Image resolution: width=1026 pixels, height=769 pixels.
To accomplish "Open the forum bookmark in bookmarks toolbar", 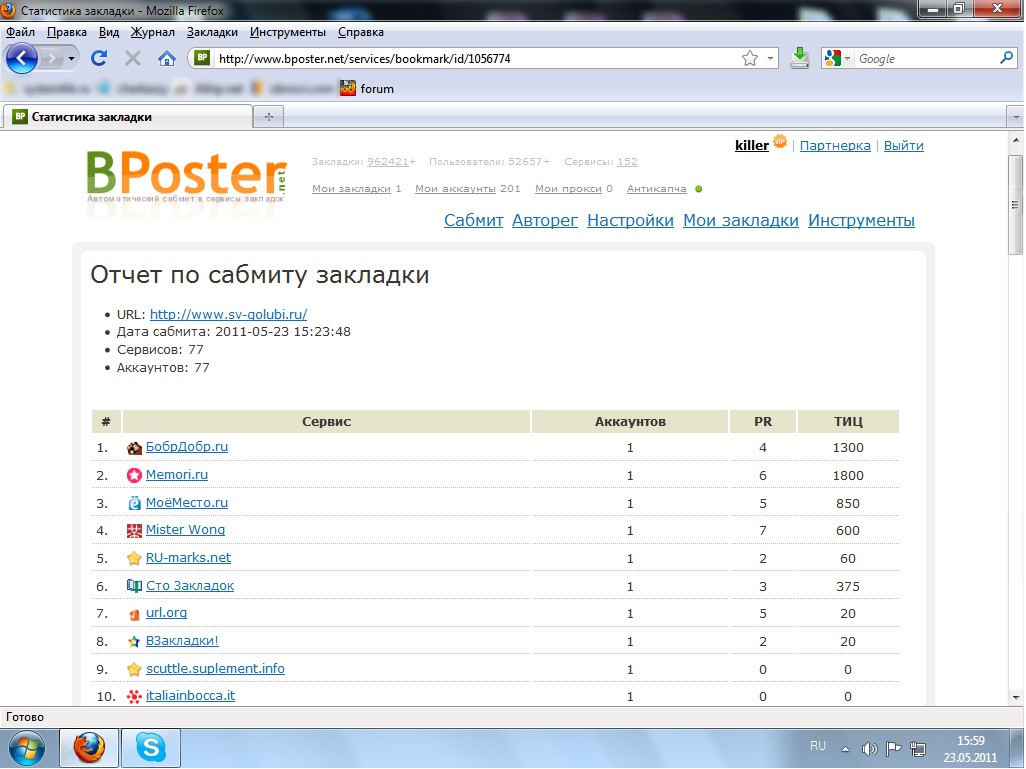I will pyautogui.click(x=367, y=88).
